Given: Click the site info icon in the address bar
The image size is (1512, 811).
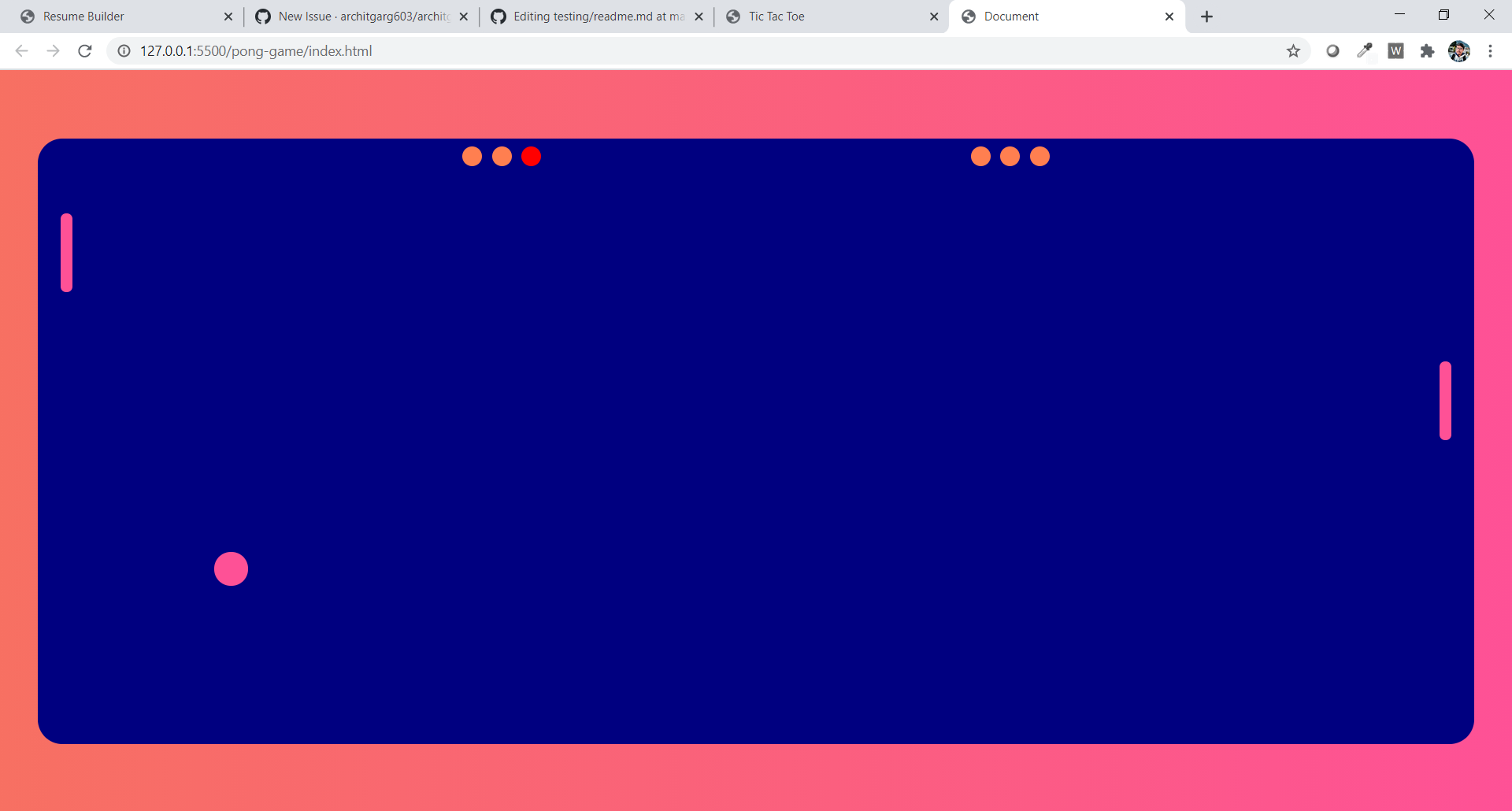Looking at the screenshot, I should click(124, 50).
